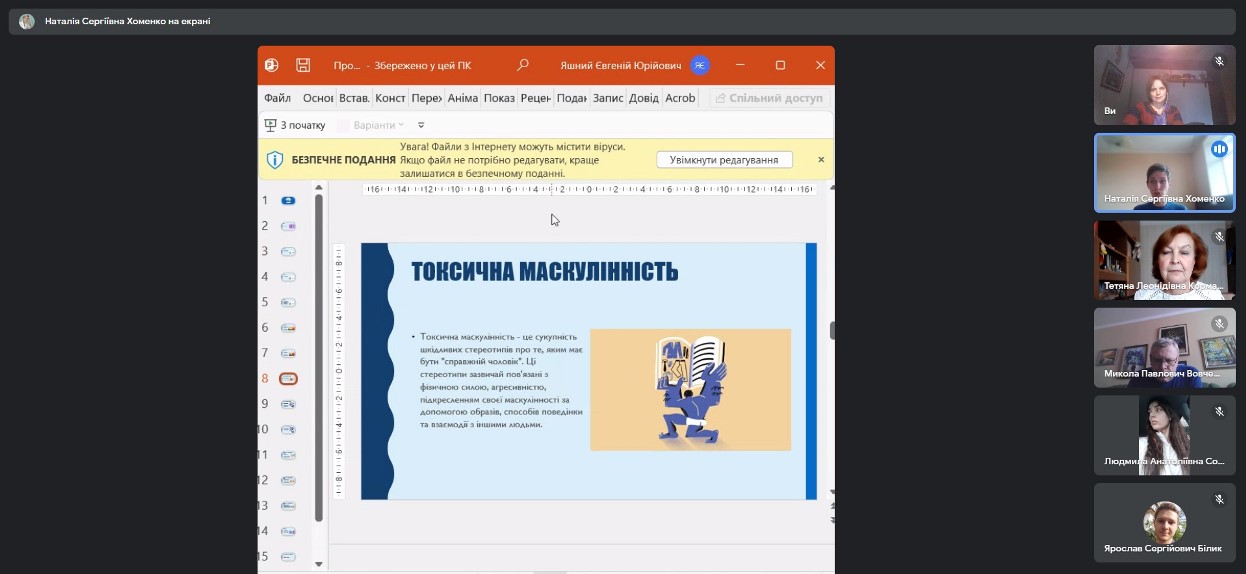Click the Protected View shield icon
The width and height of the screenshot is (1246, 574).
275,160
